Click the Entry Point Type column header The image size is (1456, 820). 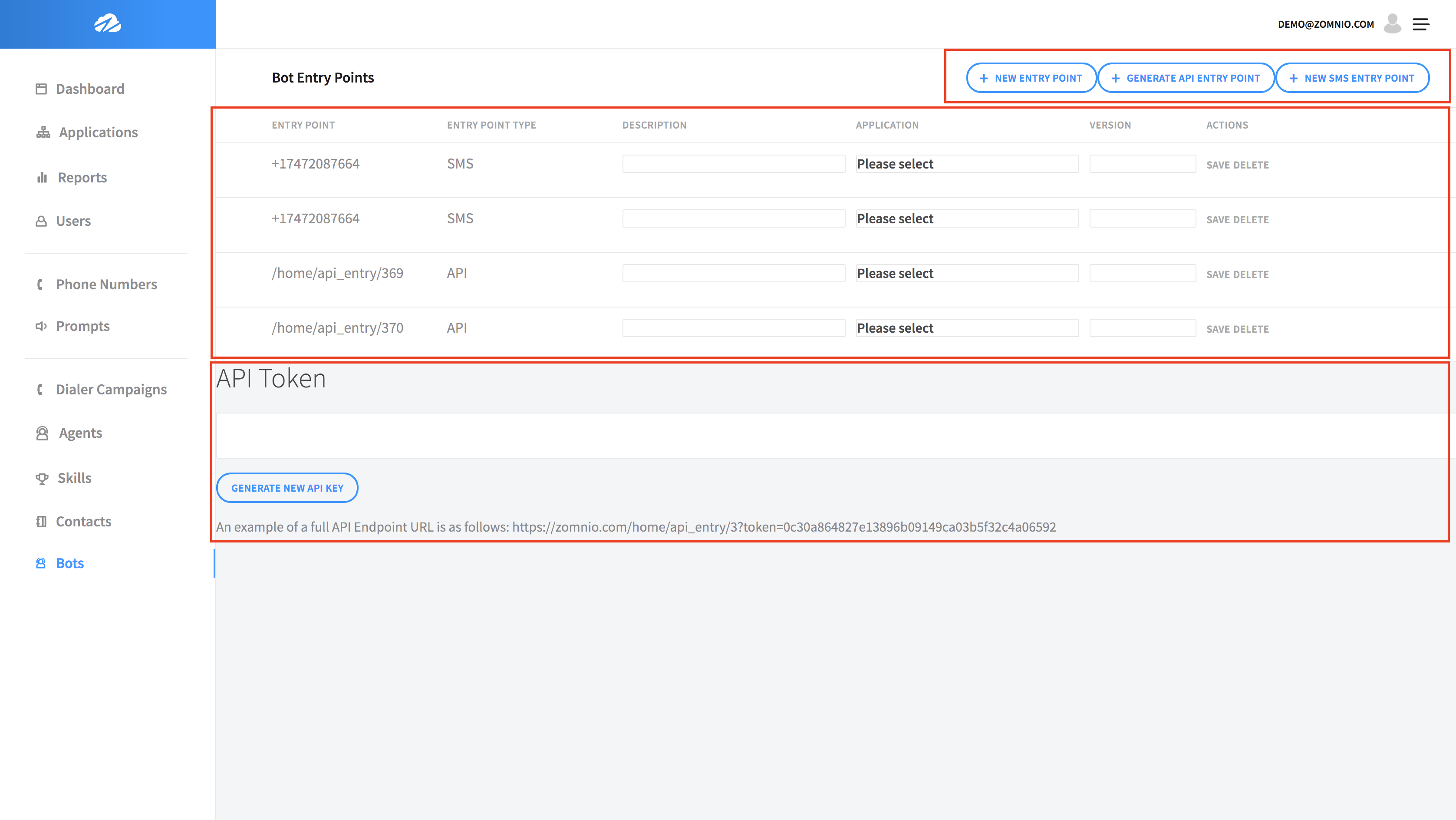coord(491,126)
